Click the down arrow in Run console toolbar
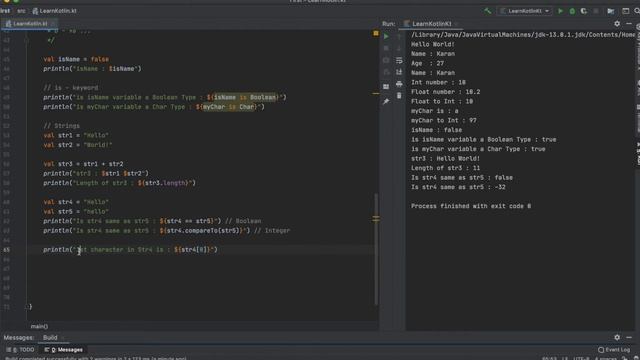Image resolution: width=640 pixels, height=360 pixels. pos(399,49)
